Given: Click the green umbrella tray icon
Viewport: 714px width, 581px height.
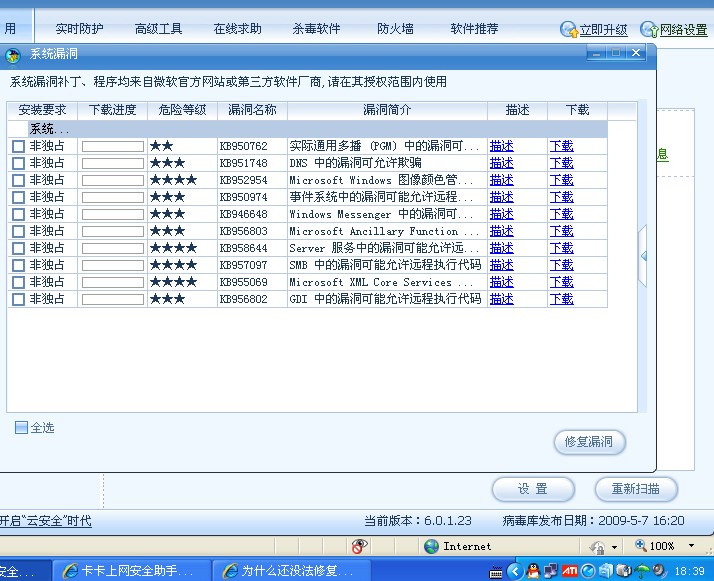Looking at the screenshot, I should coord(643,571).
